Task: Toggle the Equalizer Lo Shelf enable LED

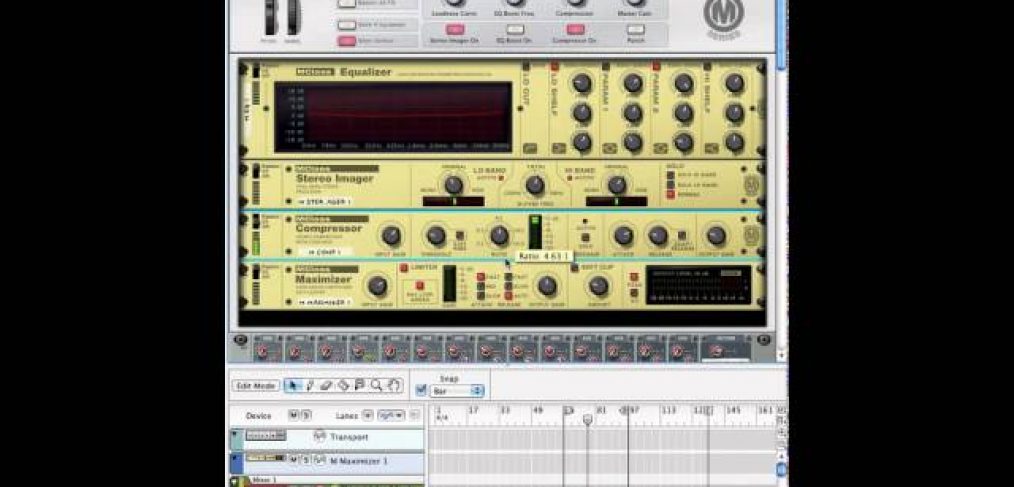Action: coord(555,66)
